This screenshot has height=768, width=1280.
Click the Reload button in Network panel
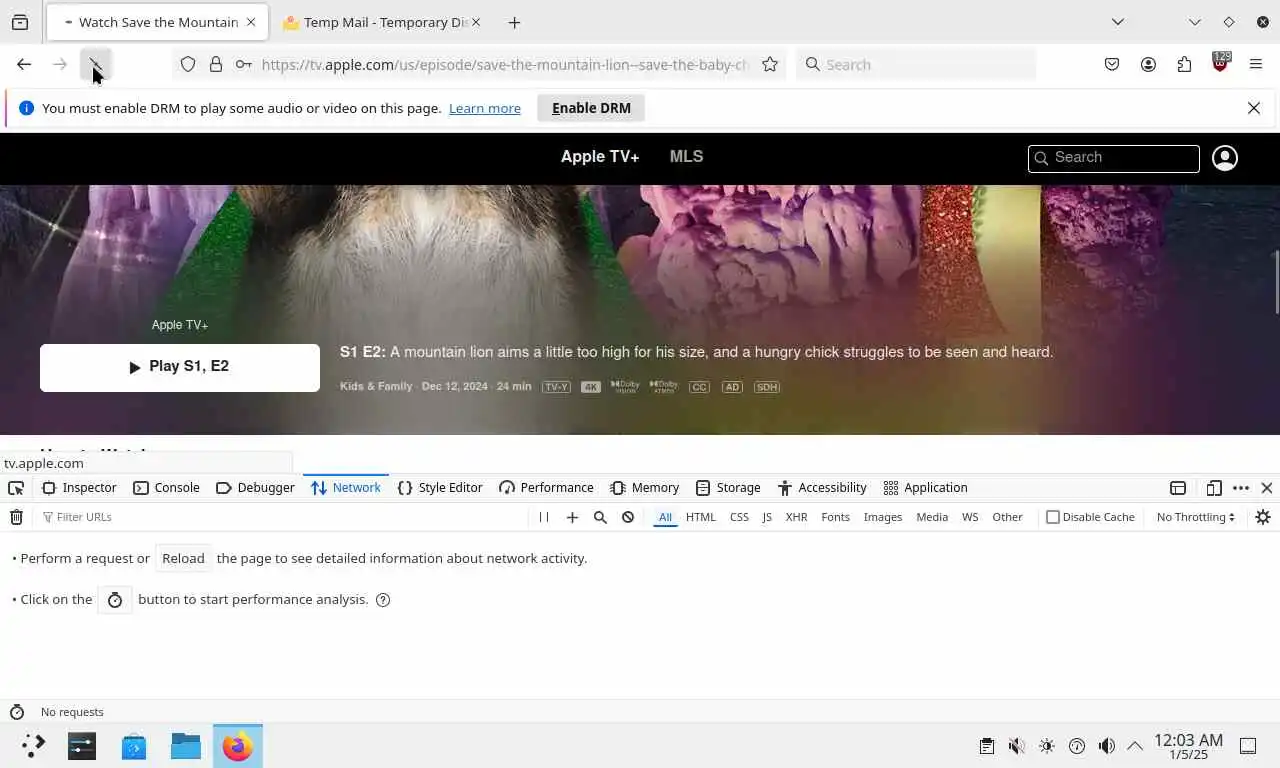coord(183,558)
